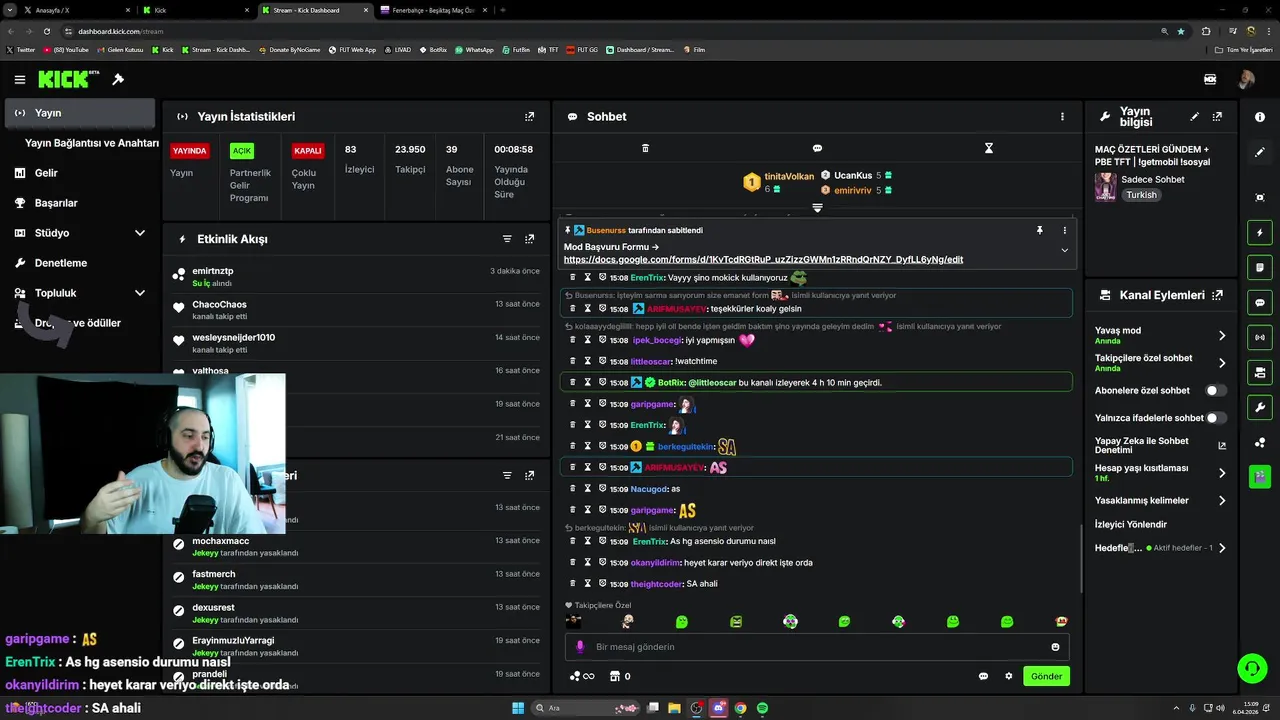Expand the pinned message chevron
Image resolution: width=1280 pixels, height=720 pixels.
coord(1064,250)
